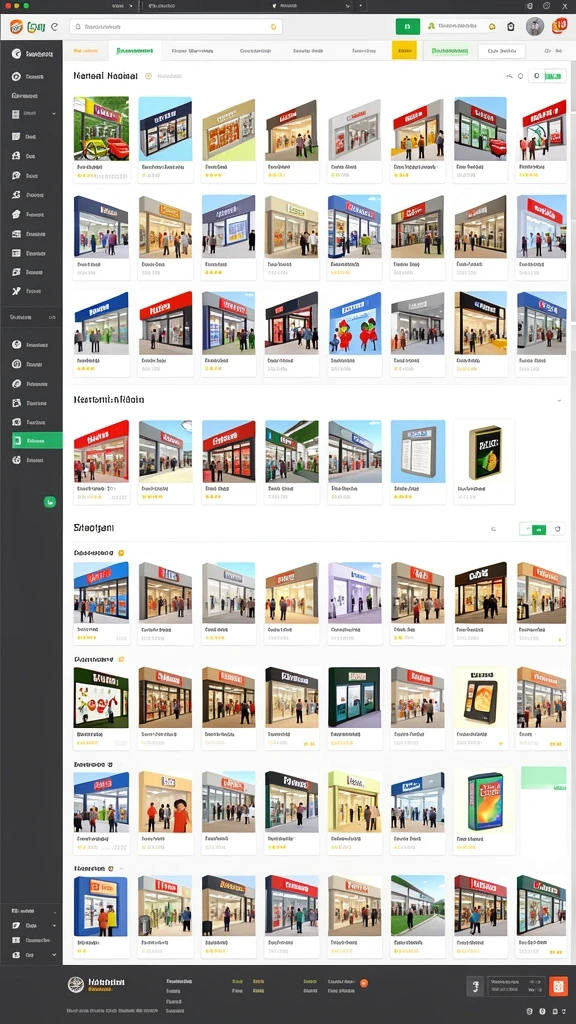Click the yellow icon inside the search field
576x1024 pixels.
274,27
